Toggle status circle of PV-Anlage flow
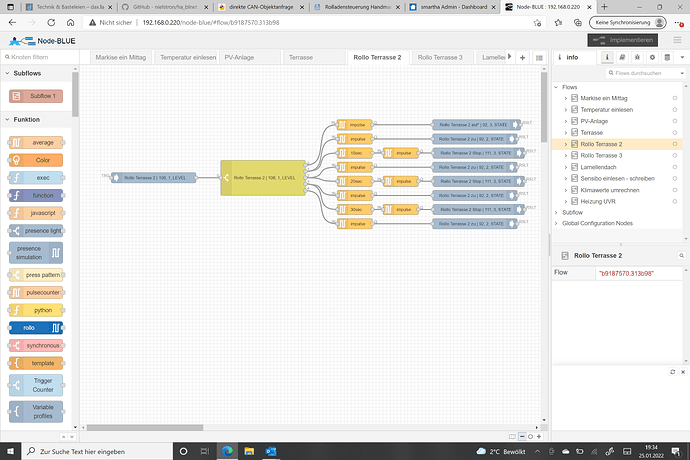The image size is (690, 460). pyautogui.click(x=676, y=120)
